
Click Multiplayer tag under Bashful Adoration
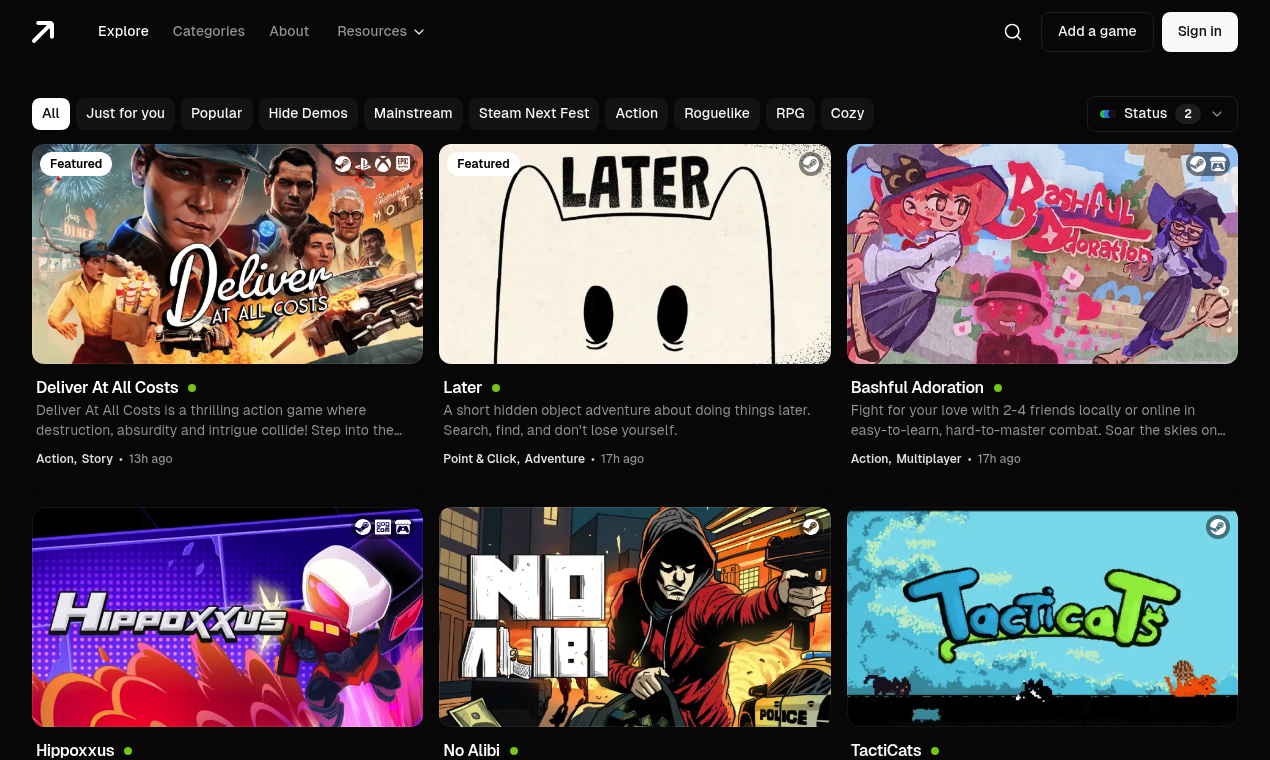pyautogui.click(x=929, y=459)
